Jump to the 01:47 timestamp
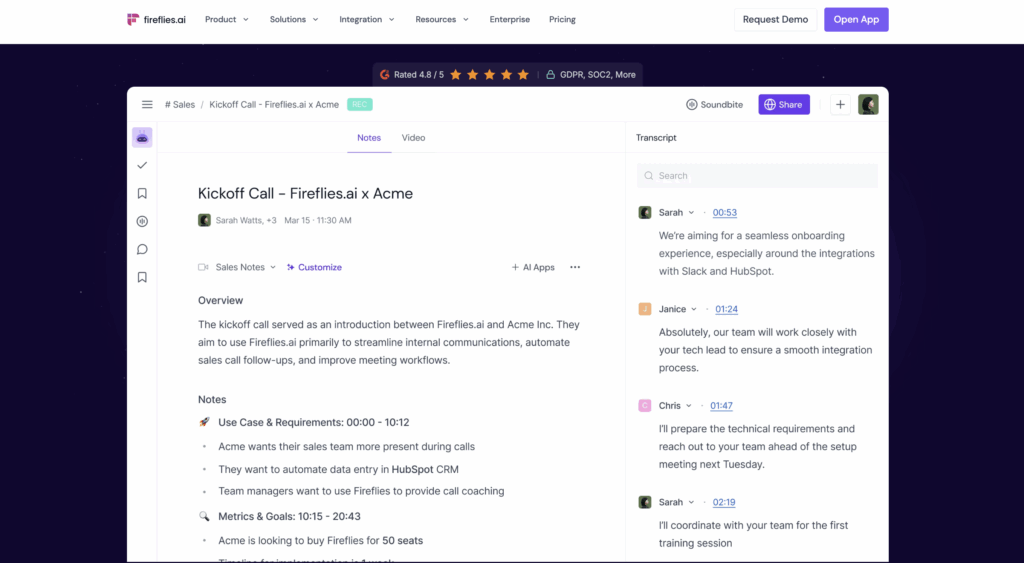The height and width of the screenshot is (563, 1024). coord(721,406)
